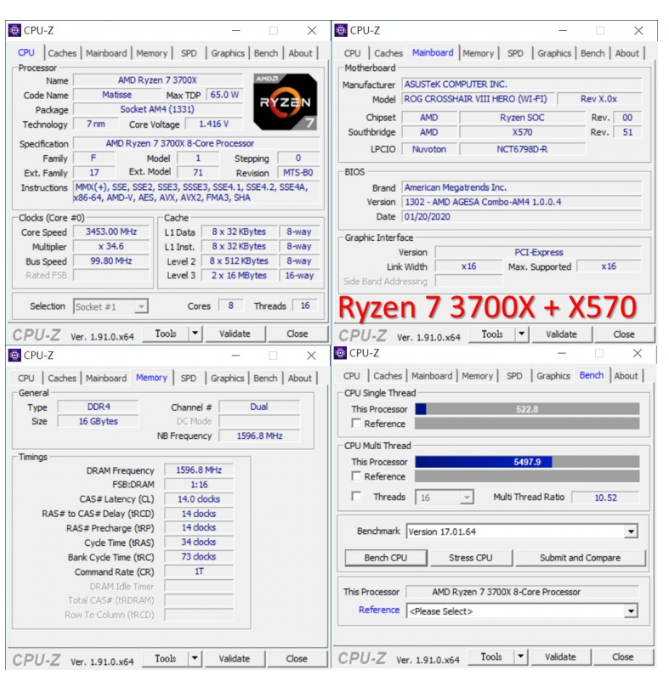
Task: Click the Level 3 cache value 2 x 16 MBytes
Action: pyautogui.click(x=239, y=275)
